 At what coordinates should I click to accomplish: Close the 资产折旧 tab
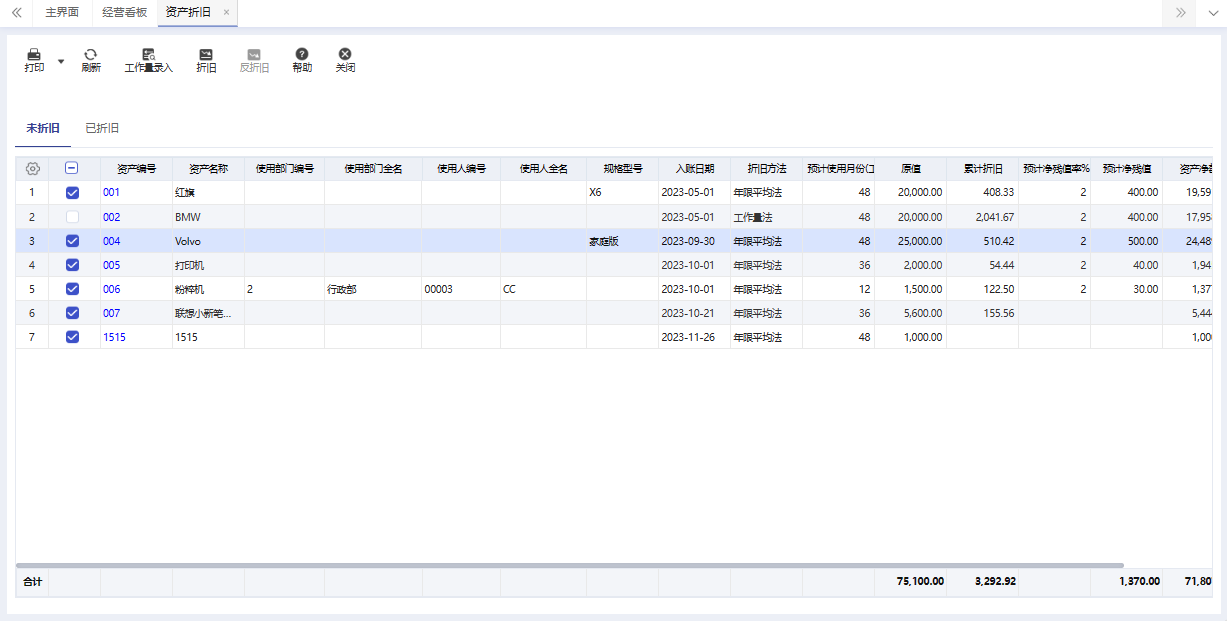point(226,13)
